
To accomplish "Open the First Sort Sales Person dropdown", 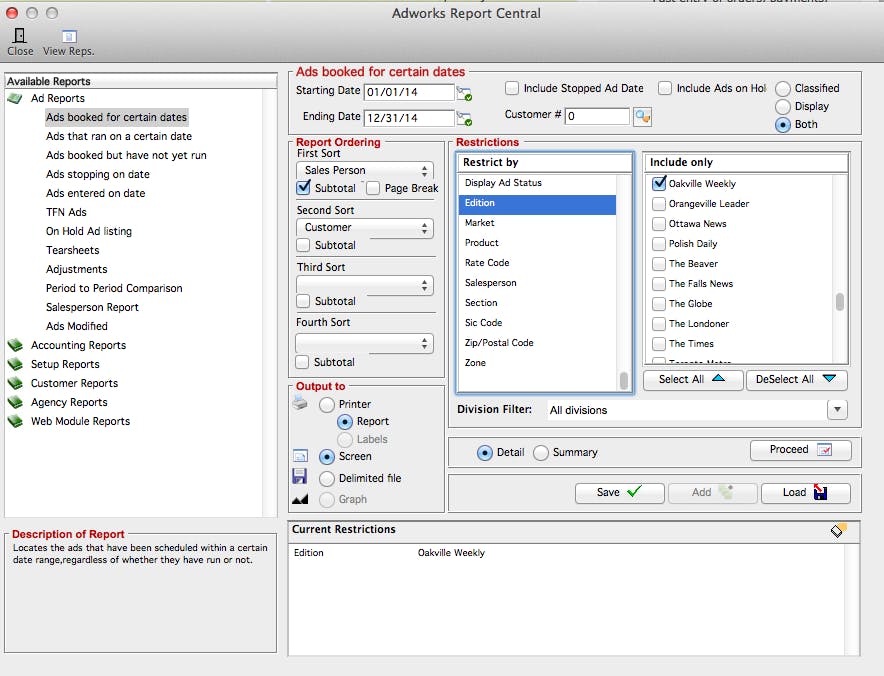I will pyautogui.click(x=364, y=171).
